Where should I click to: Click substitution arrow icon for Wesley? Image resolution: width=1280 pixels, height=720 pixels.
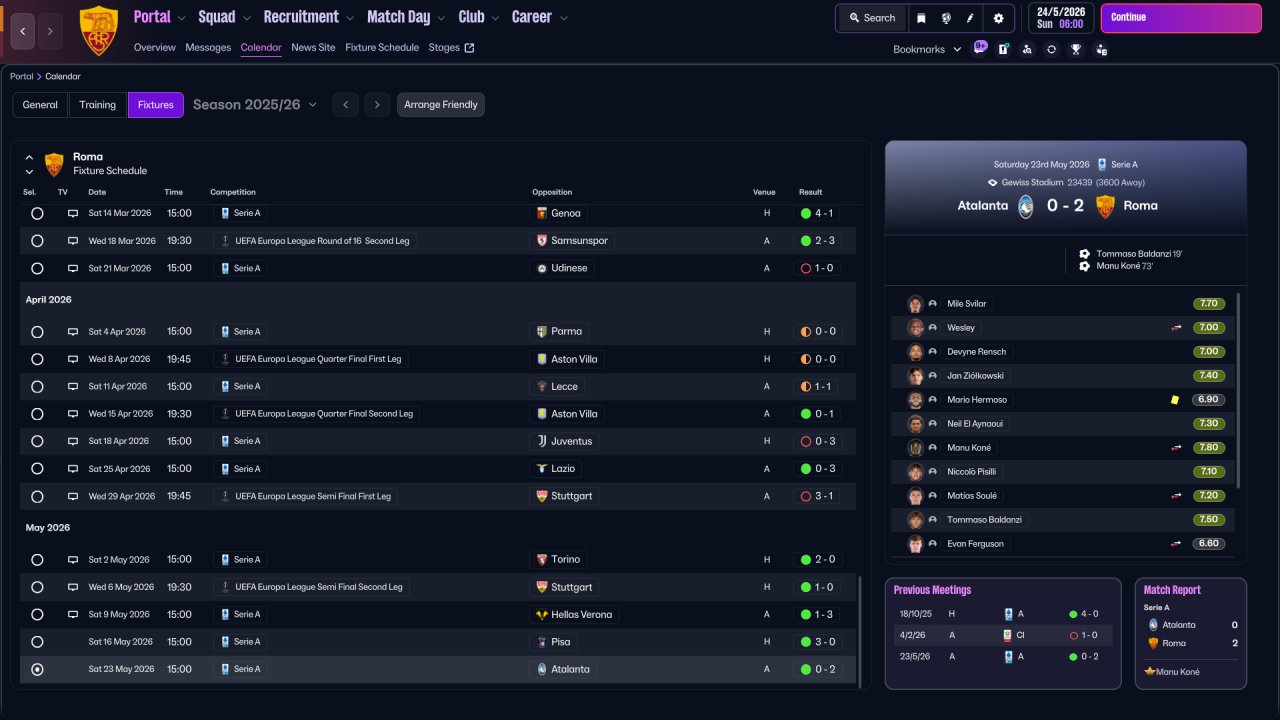point(1176,328)
